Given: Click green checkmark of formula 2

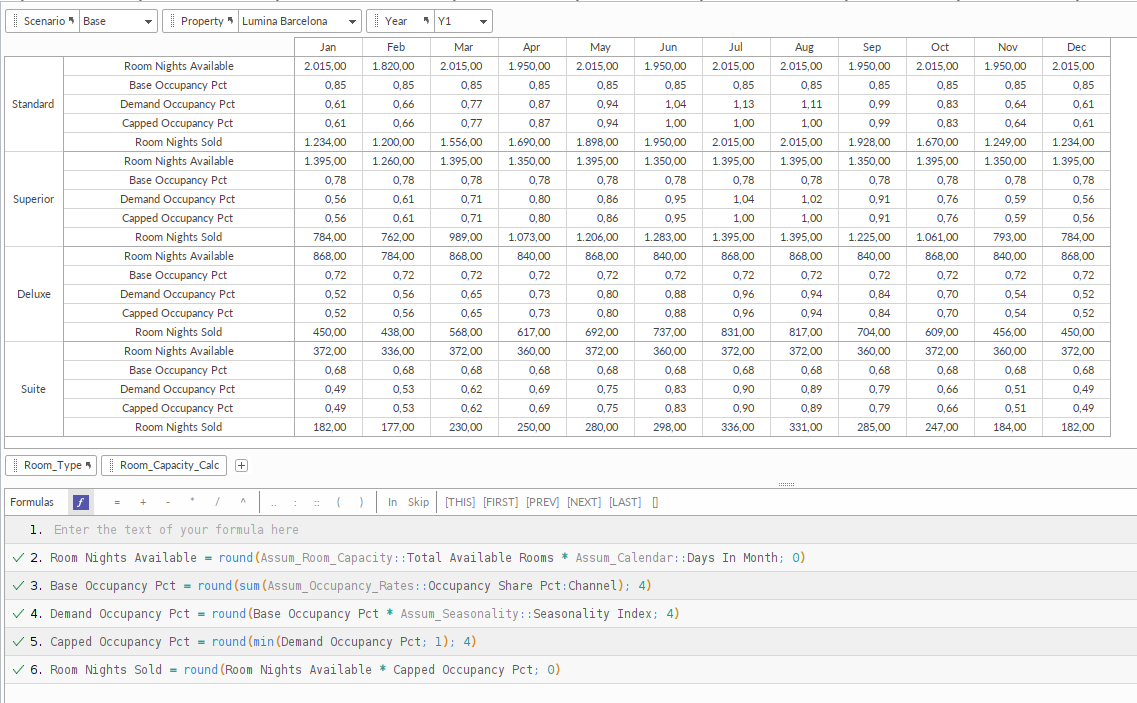Looking at the screenshot, I should tap(19, 558).
